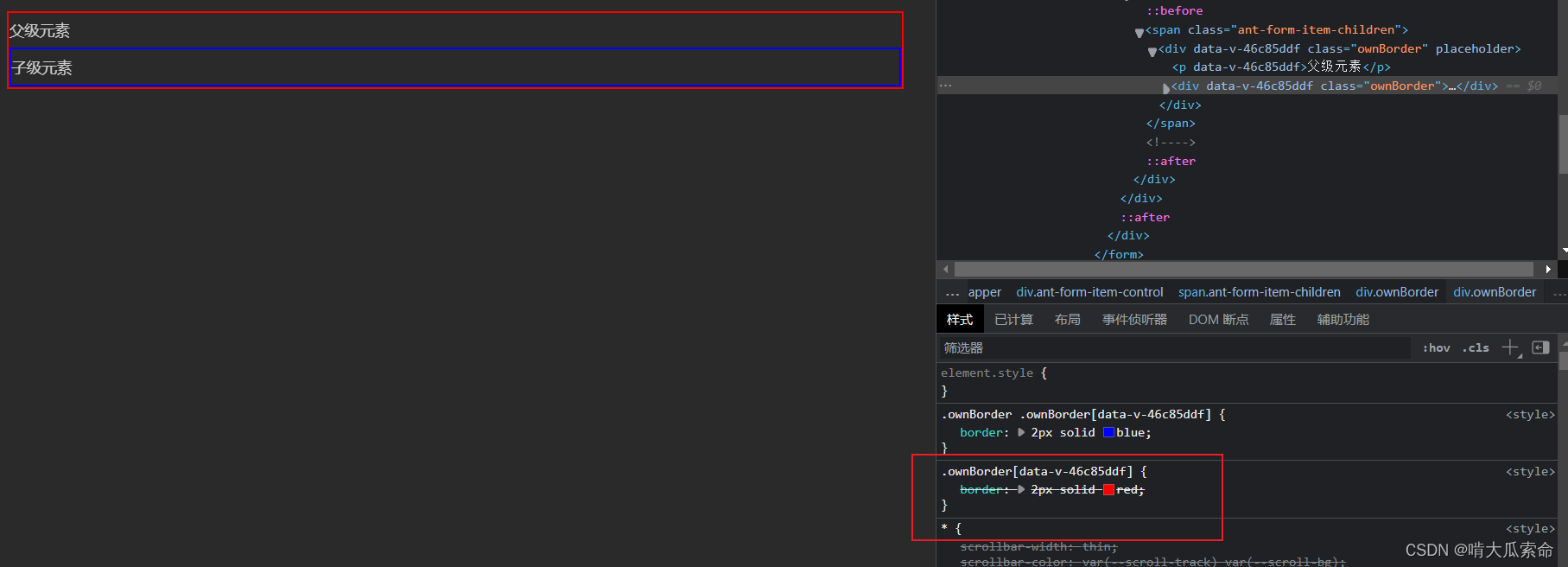Toggle the computed styles sidebar icon
The image size is (1568, 567).
[x=1540, y=347]
